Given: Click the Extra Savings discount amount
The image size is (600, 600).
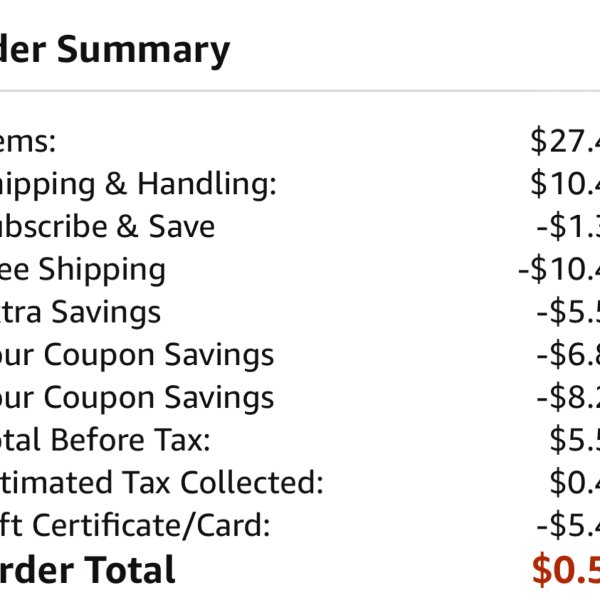Looking at the screenshot, I should click(x=568, y=312).
